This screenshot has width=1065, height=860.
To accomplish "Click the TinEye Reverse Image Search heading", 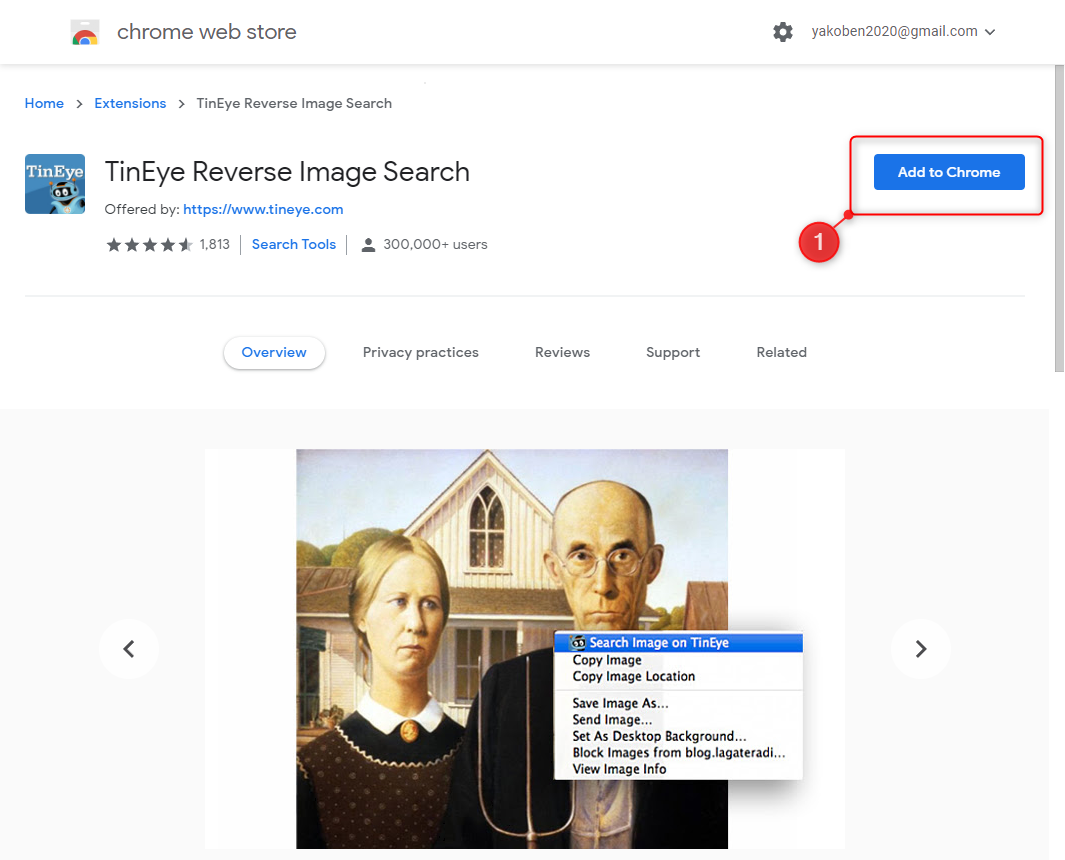I will [287, 172].
